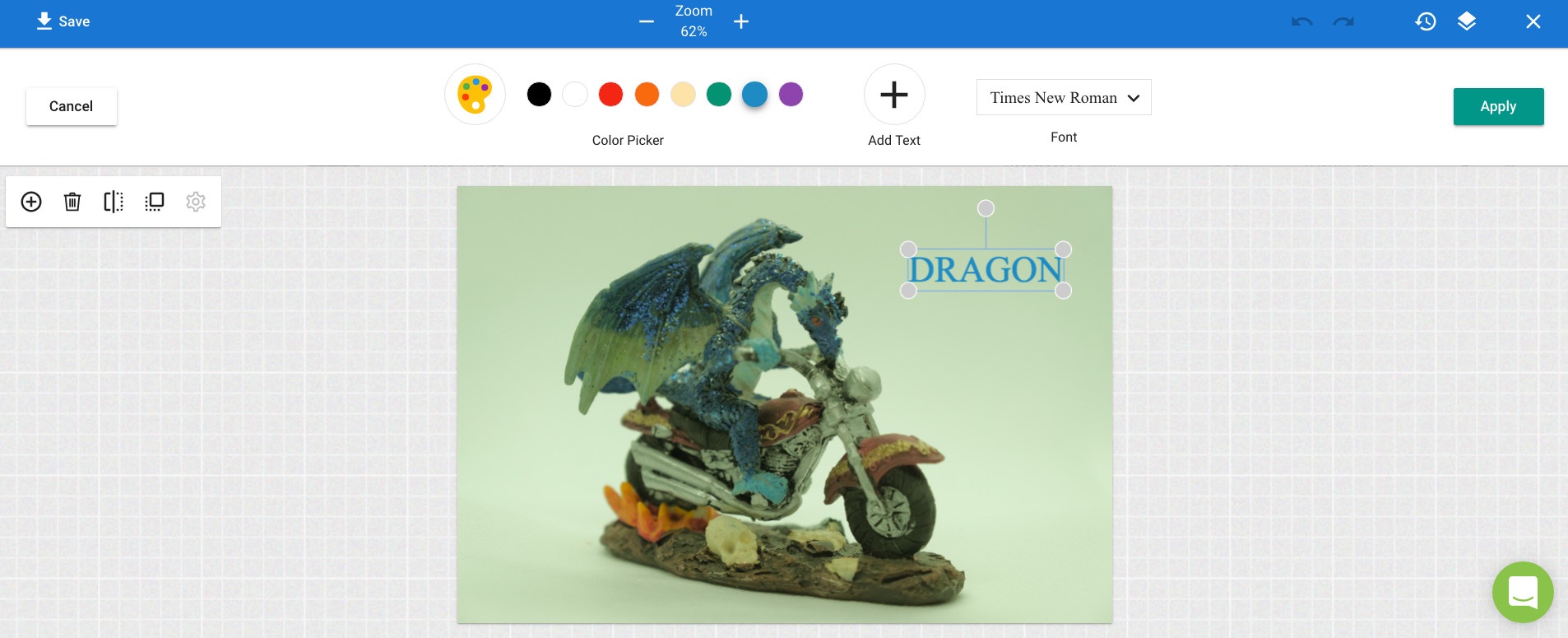The height and width of the screenshot is (638, 1568).
Task: Open the custom color palette picker
Action: [475, 95]
